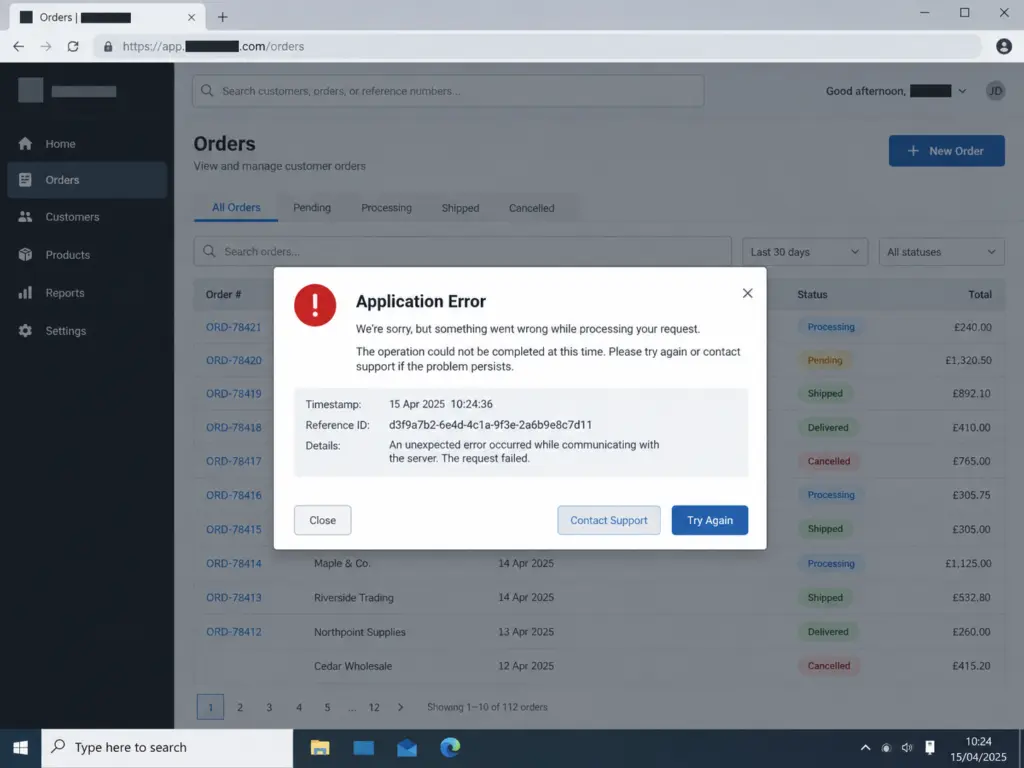
Task: Click the Home icon in sidebar
Action: (x=25, y=144)
